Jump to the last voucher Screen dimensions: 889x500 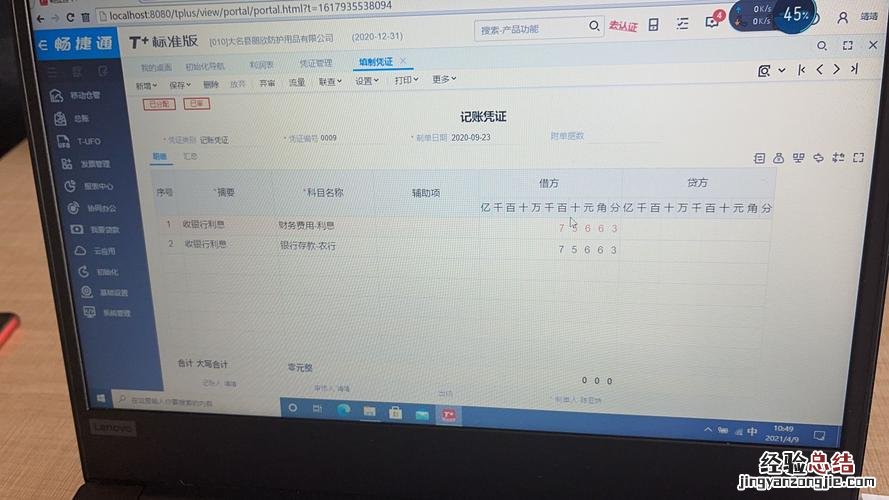854,69
